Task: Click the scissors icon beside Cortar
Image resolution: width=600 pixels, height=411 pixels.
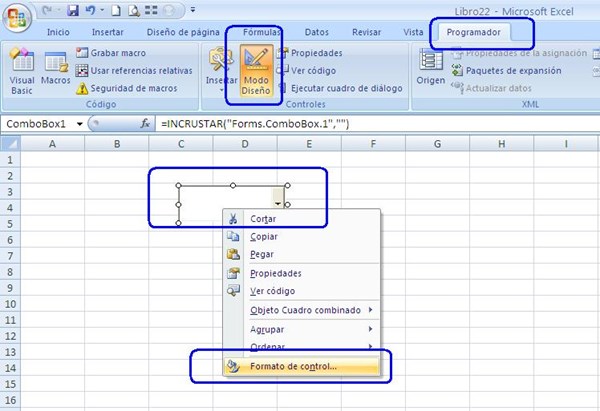Action: [x=233, y=219]
